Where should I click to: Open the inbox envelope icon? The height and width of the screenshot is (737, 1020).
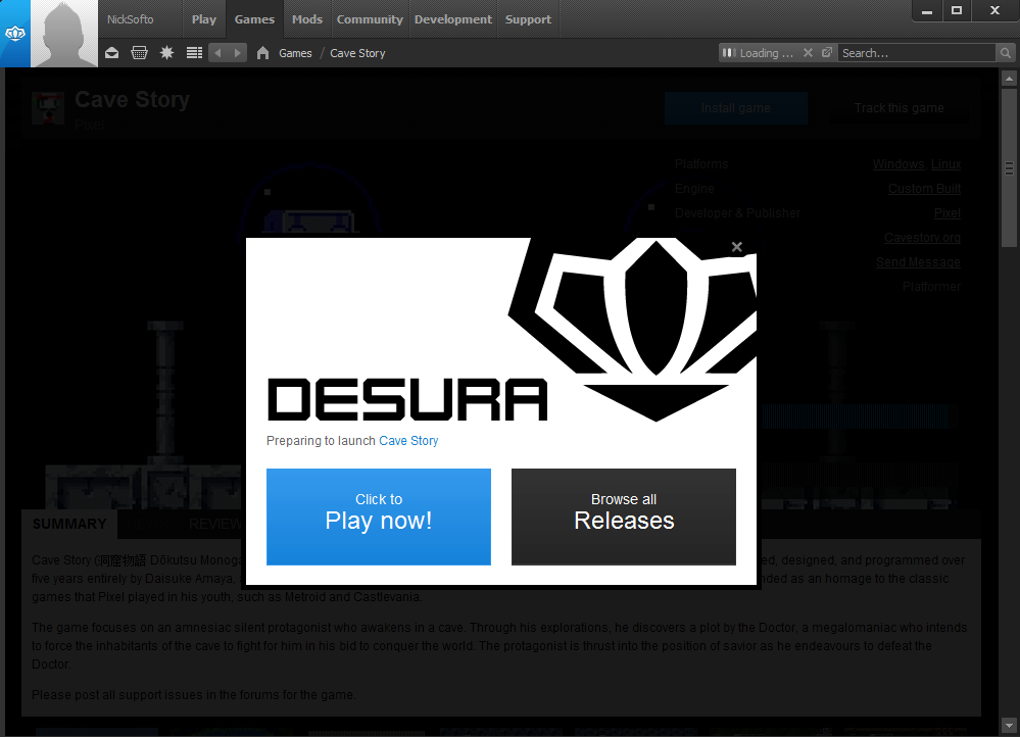[112, 53]
